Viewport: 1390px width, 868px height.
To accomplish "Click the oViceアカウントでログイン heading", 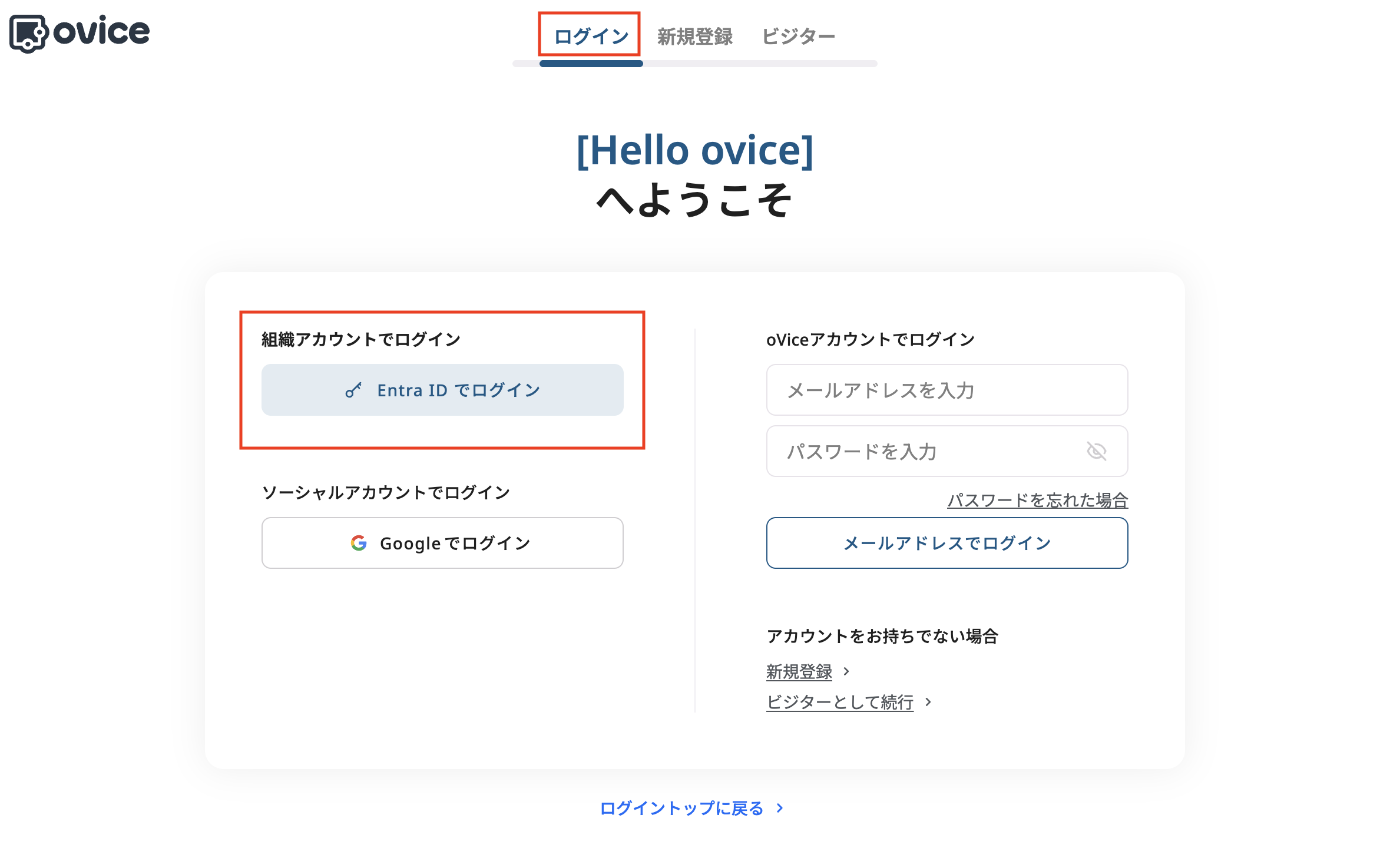I will (x=871, y=339).
